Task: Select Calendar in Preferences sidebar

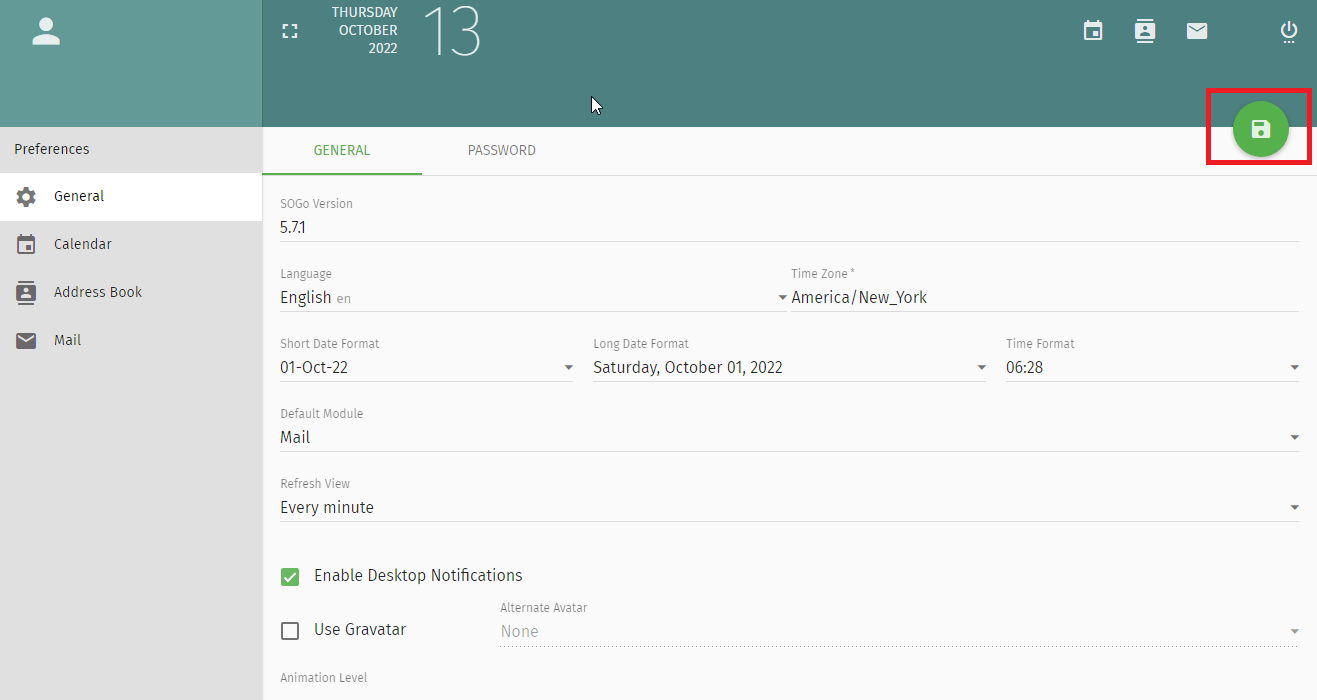Action: [x=131, y=244]
